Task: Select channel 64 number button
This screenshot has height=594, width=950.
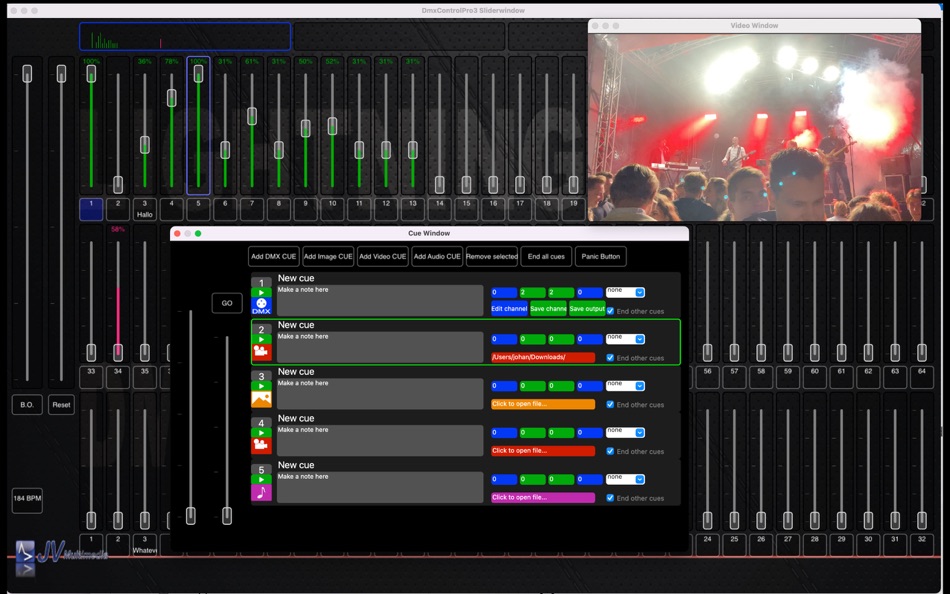Action: [x=922, y=377]
